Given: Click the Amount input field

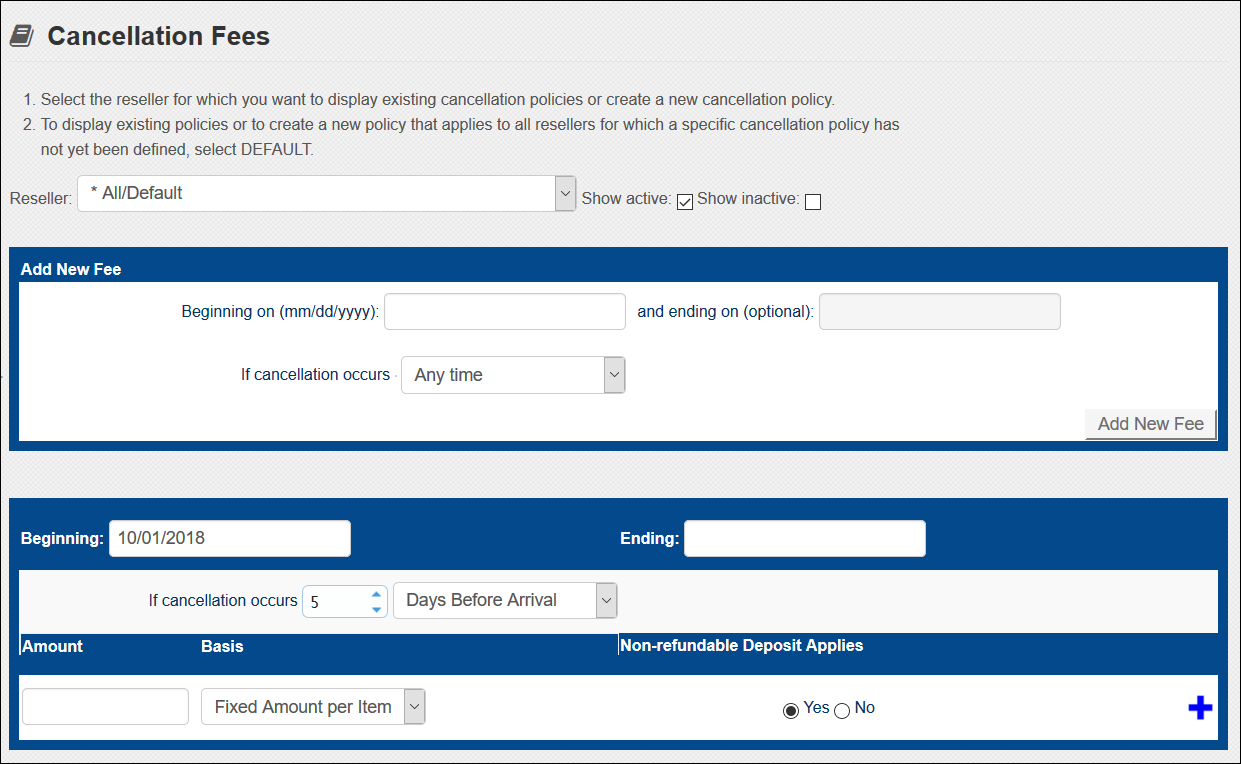Looking at the screenshot, I should pyautogui.click(x=105, y=706).
